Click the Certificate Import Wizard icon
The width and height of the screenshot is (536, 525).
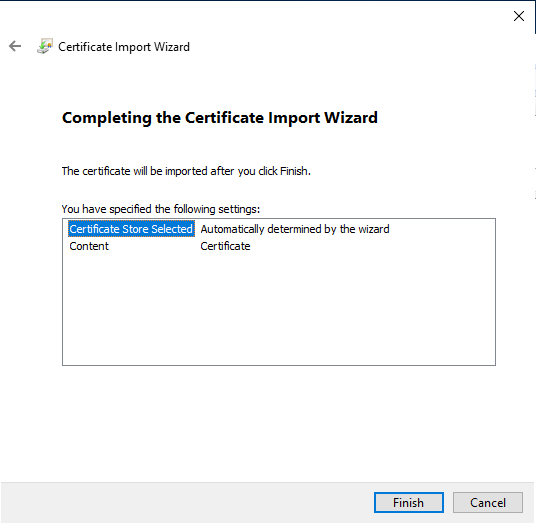(45, 46)
